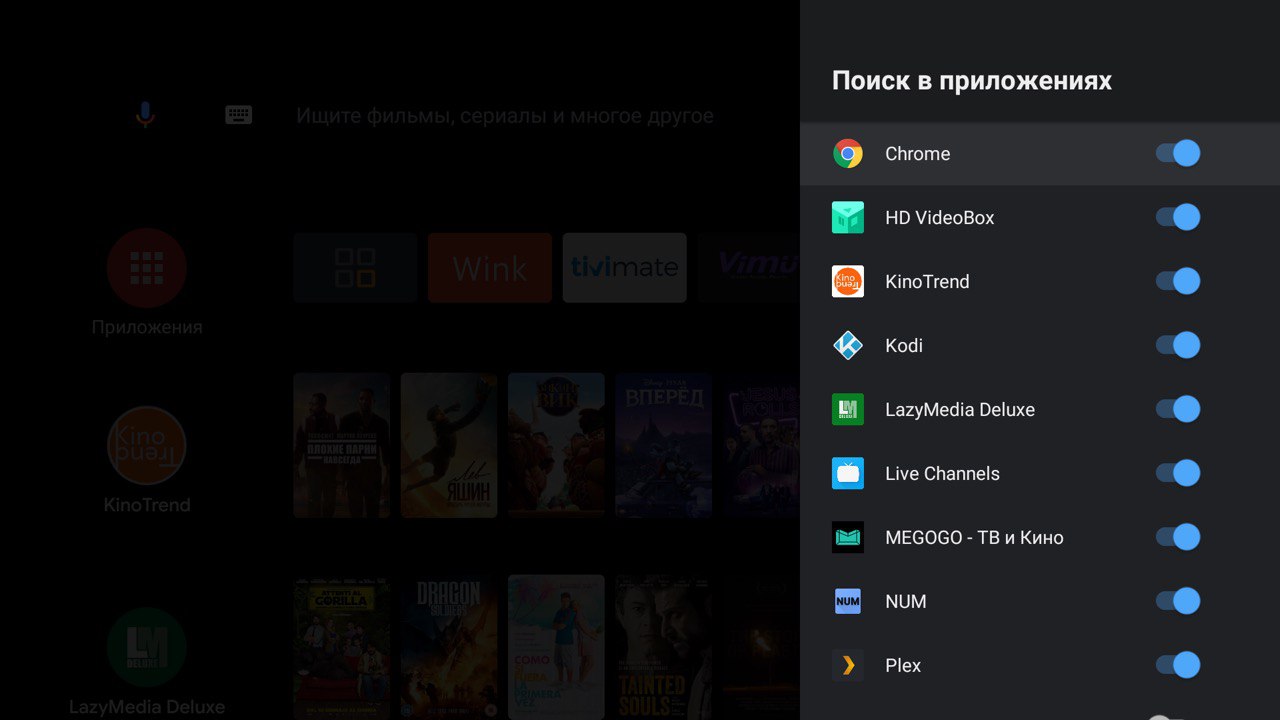Open the Como poster in LazyMedia row
1280x720 pixels.
556,647
